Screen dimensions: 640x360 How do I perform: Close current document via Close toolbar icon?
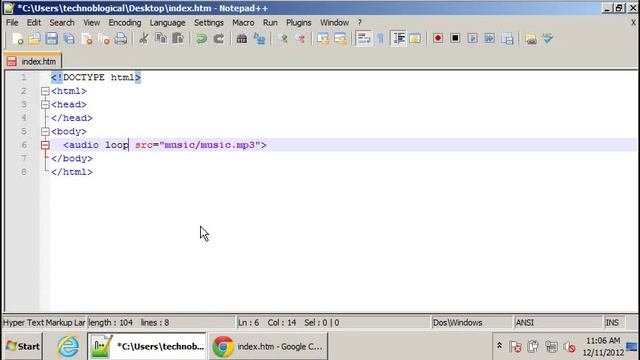87,39
